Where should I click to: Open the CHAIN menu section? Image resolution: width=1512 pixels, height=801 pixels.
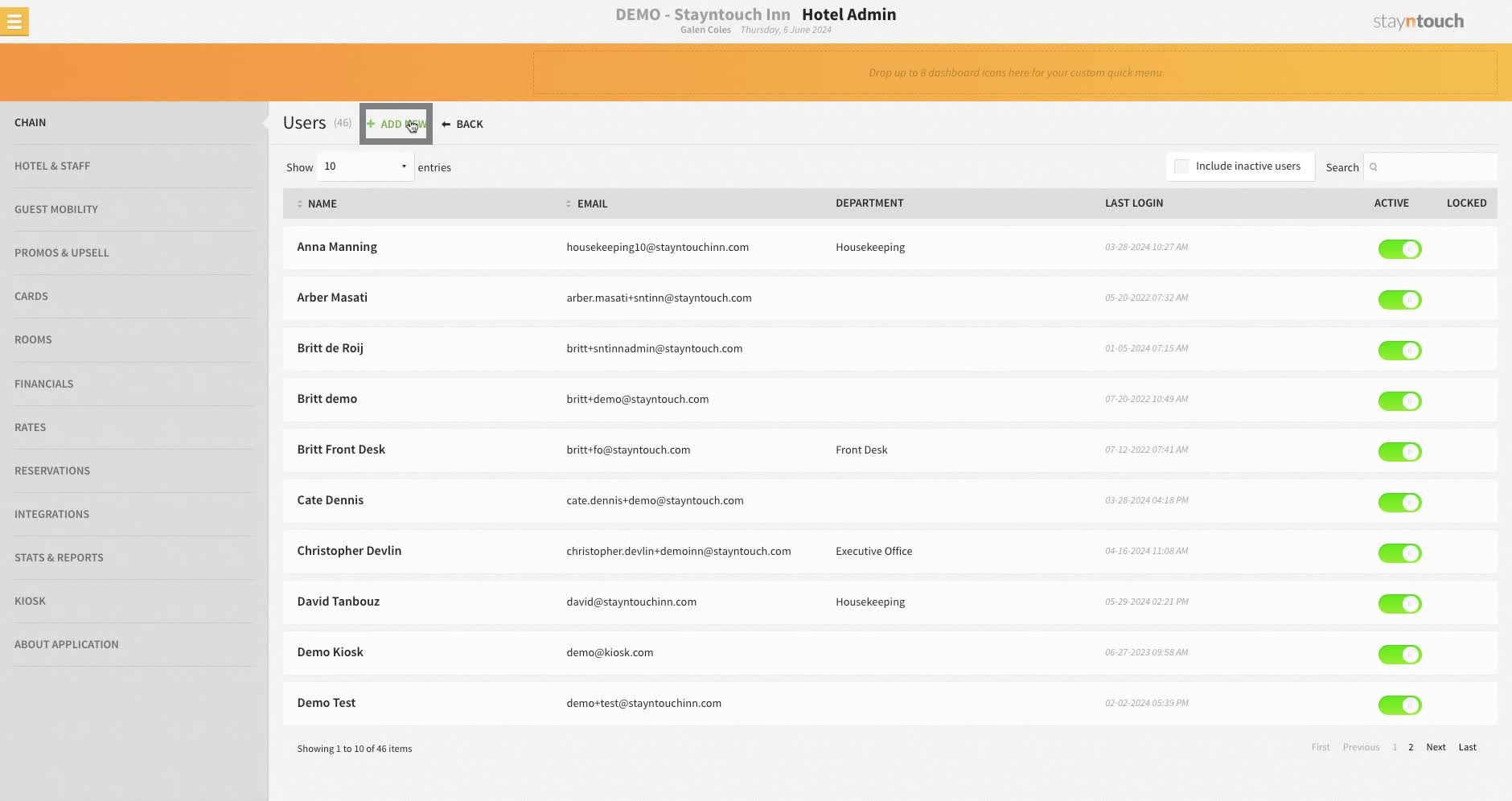point(30,123)
